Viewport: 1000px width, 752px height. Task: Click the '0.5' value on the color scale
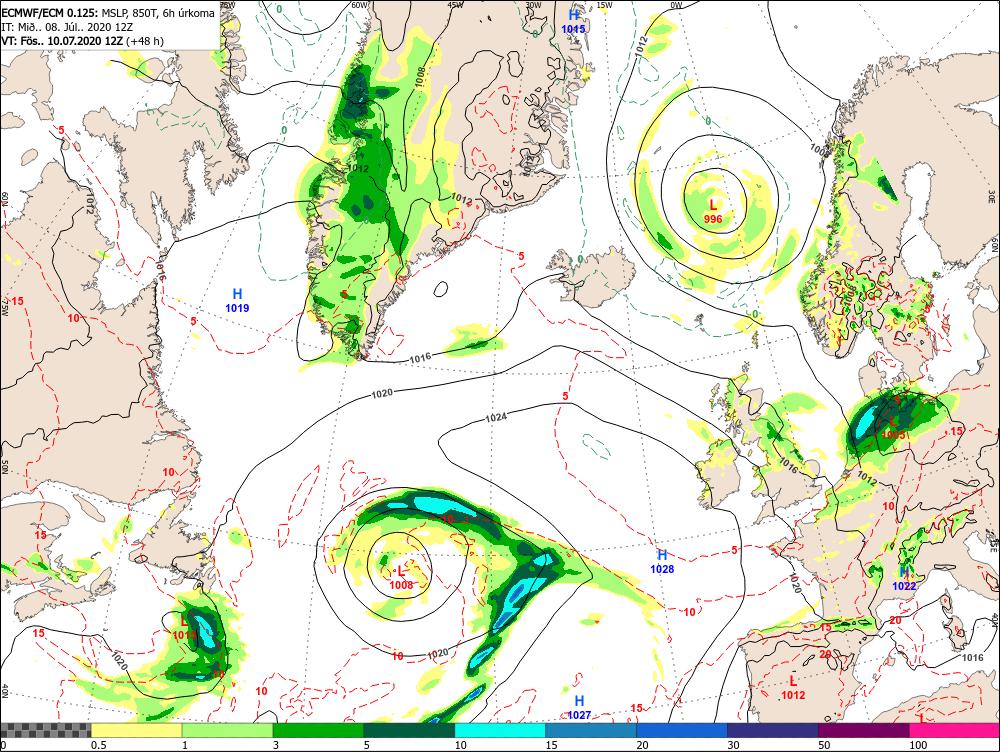98,745
